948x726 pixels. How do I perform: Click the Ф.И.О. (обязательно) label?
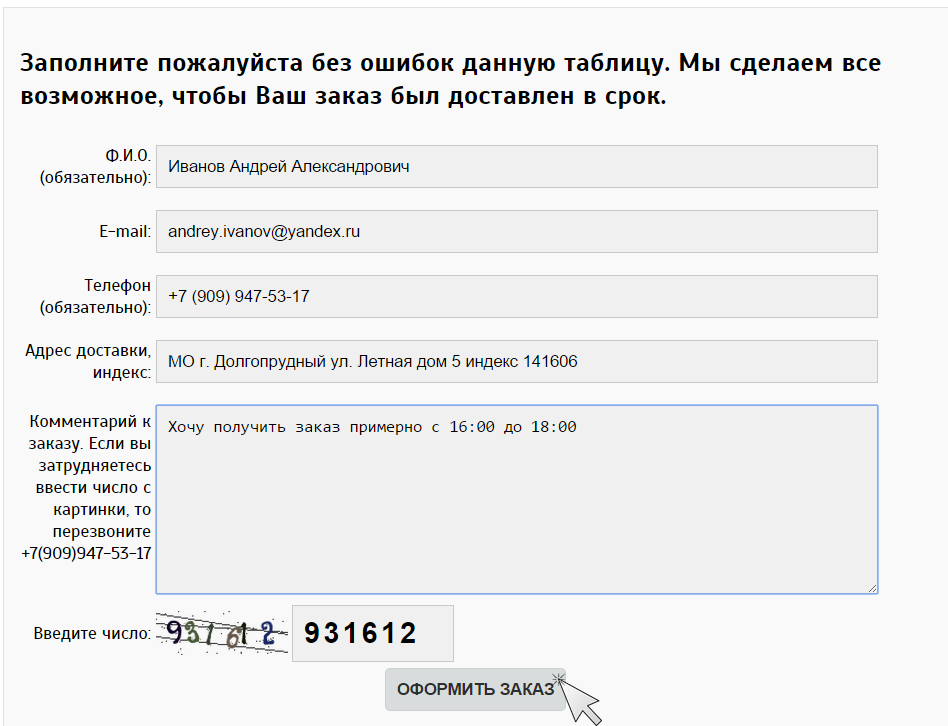[96, 166]
